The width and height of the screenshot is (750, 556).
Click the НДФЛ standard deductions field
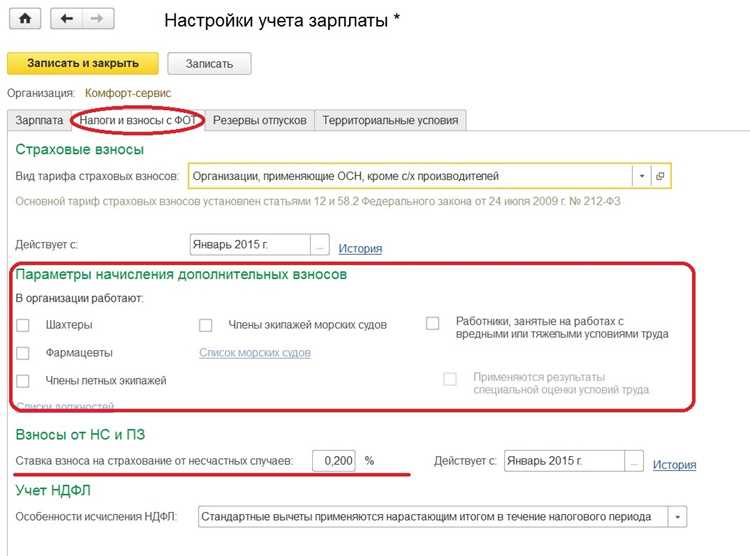pos(433,517)
